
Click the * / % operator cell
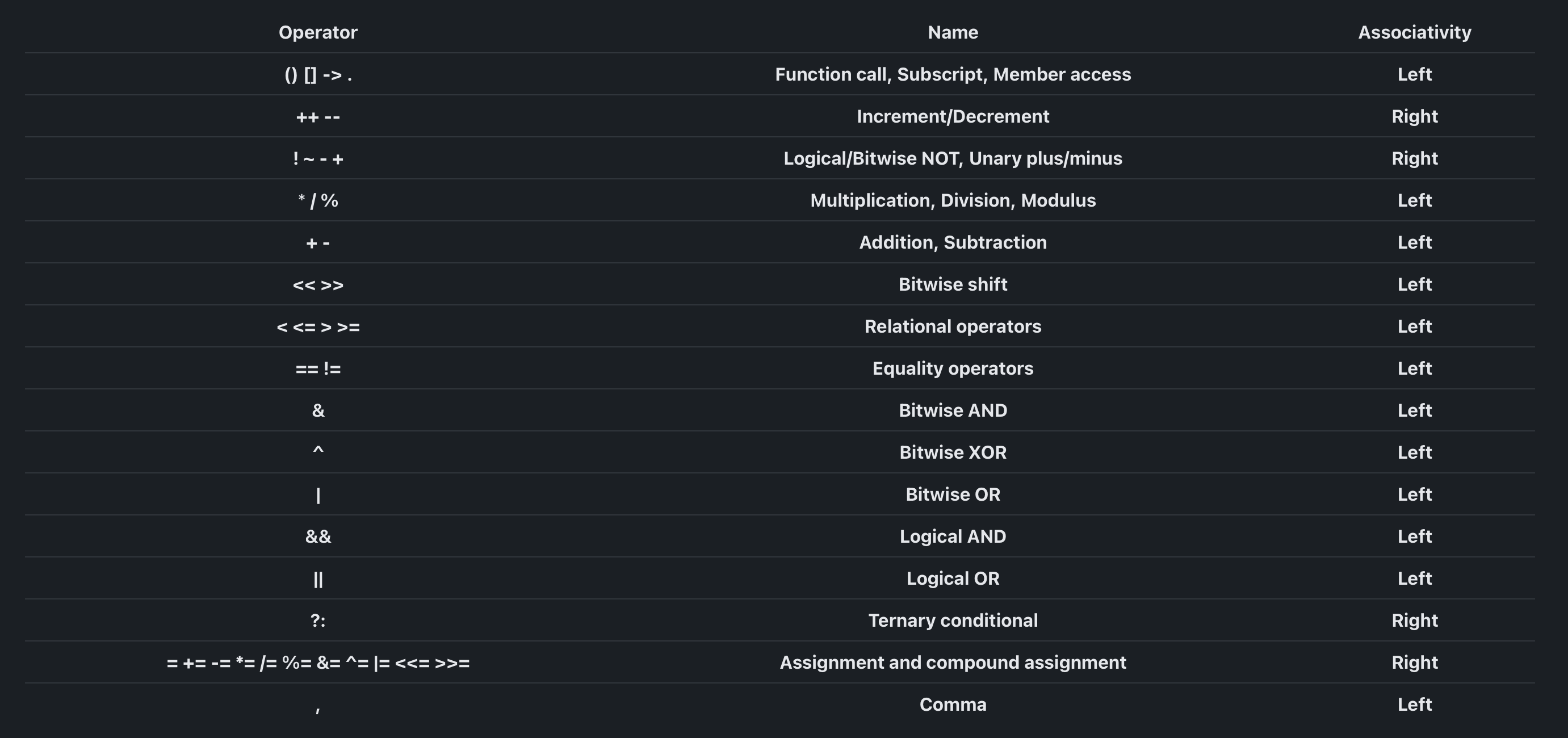click(318, 200)
